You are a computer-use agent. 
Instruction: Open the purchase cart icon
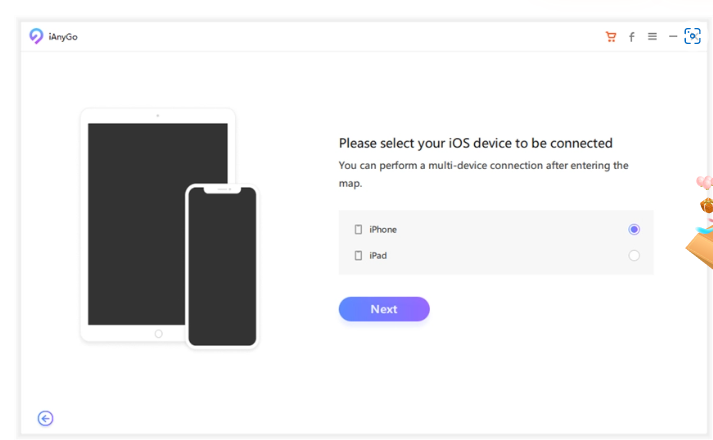(x=611, y=37)
